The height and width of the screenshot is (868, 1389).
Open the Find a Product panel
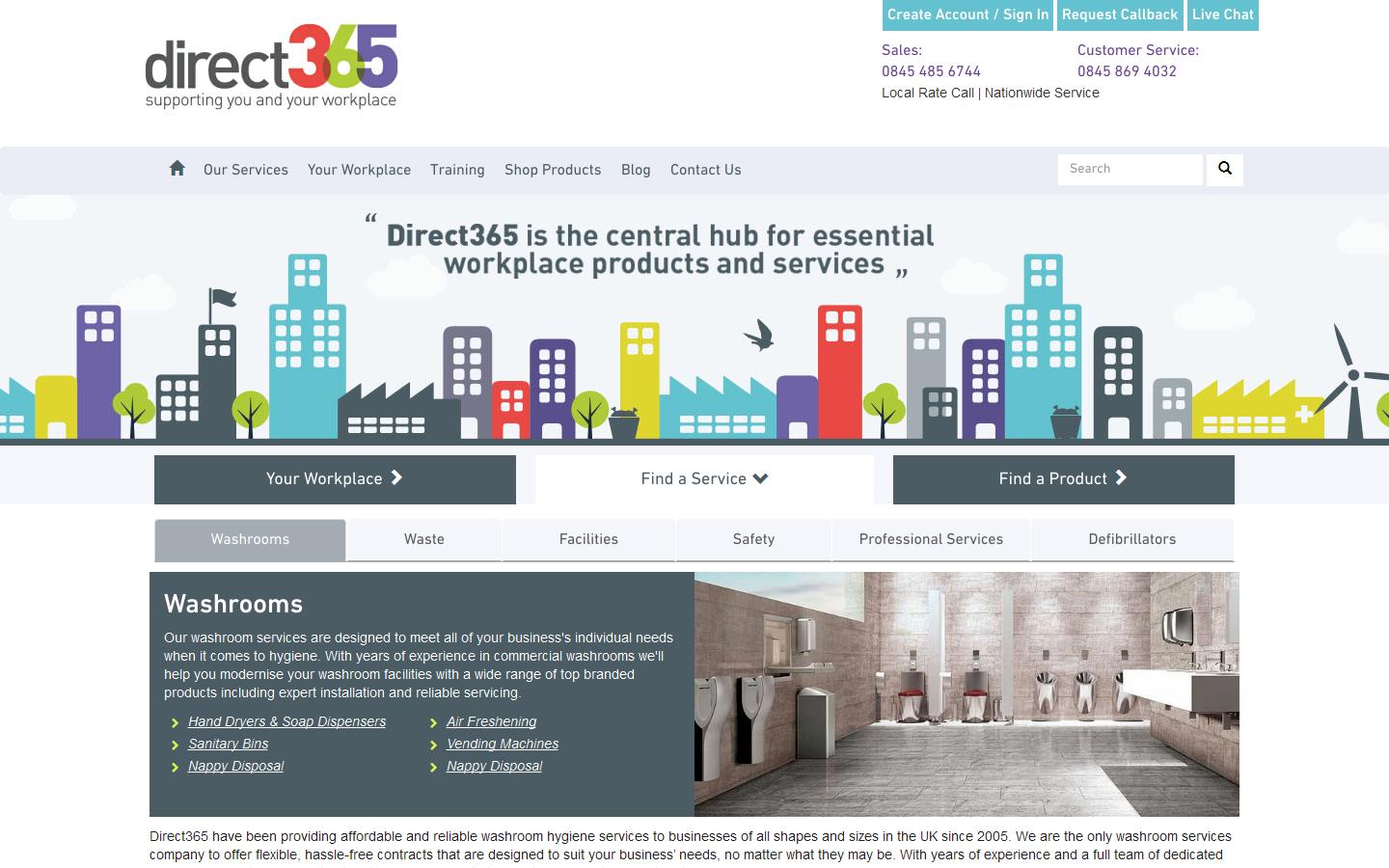pos(1063,479)
